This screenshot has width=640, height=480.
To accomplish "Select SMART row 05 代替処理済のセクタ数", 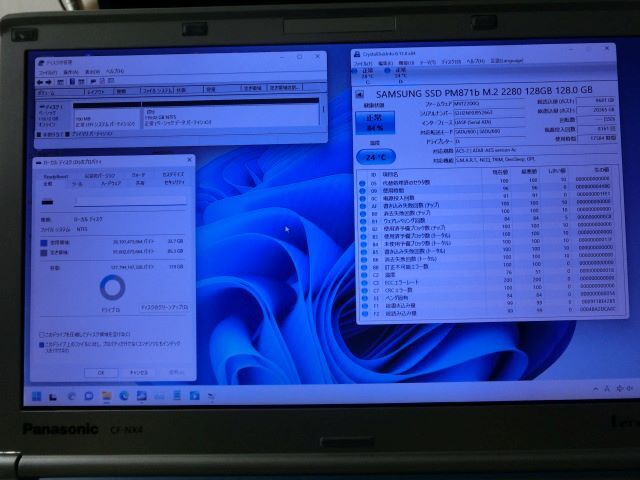I will point(486,181).
